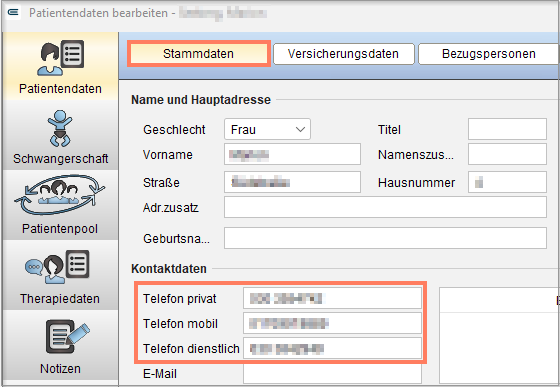Open the Schwangerschaft baby icon section

tap(60, 136)
